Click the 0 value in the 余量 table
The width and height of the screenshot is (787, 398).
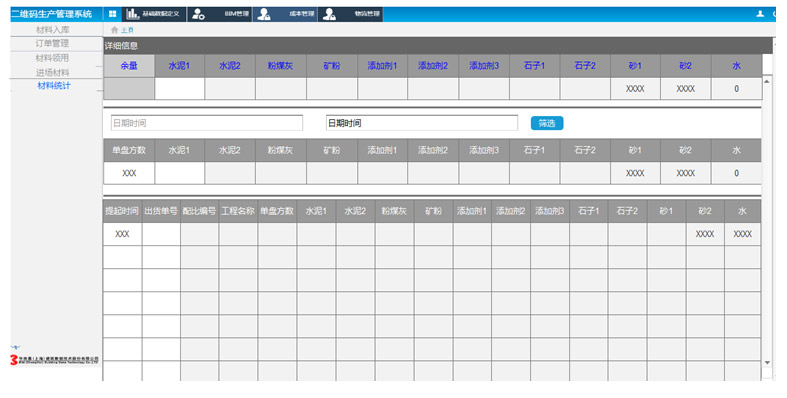pyautogui.click(x=736, y=89)
